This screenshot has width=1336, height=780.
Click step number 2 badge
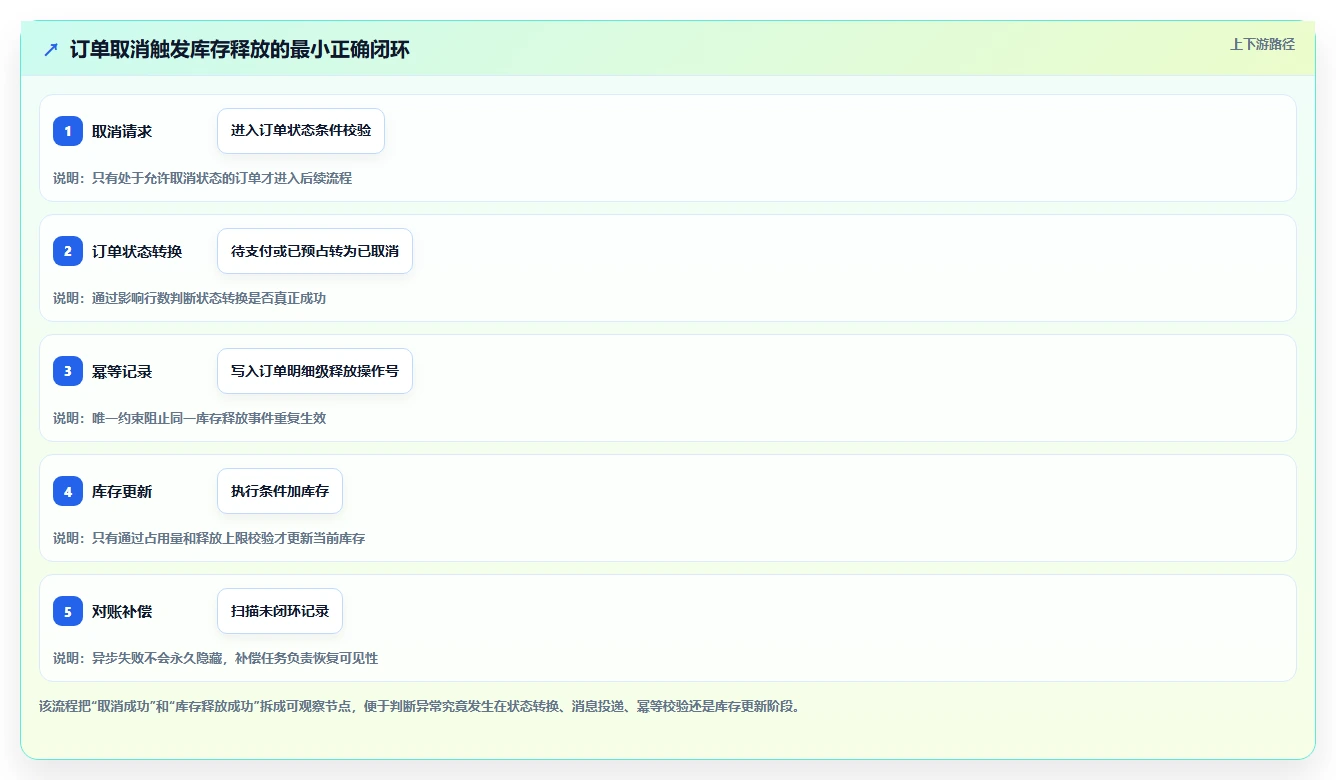click(68, 251)
